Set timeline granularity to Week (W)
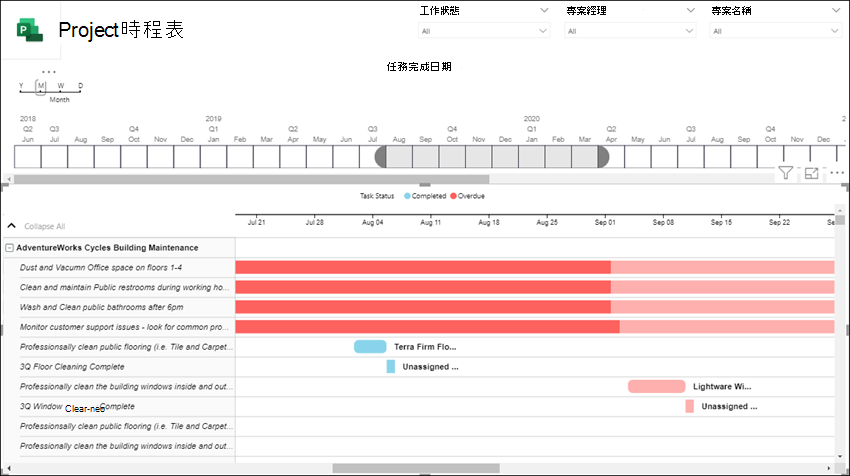The height and width of the screenshot is (476, 850). [61, 86]
